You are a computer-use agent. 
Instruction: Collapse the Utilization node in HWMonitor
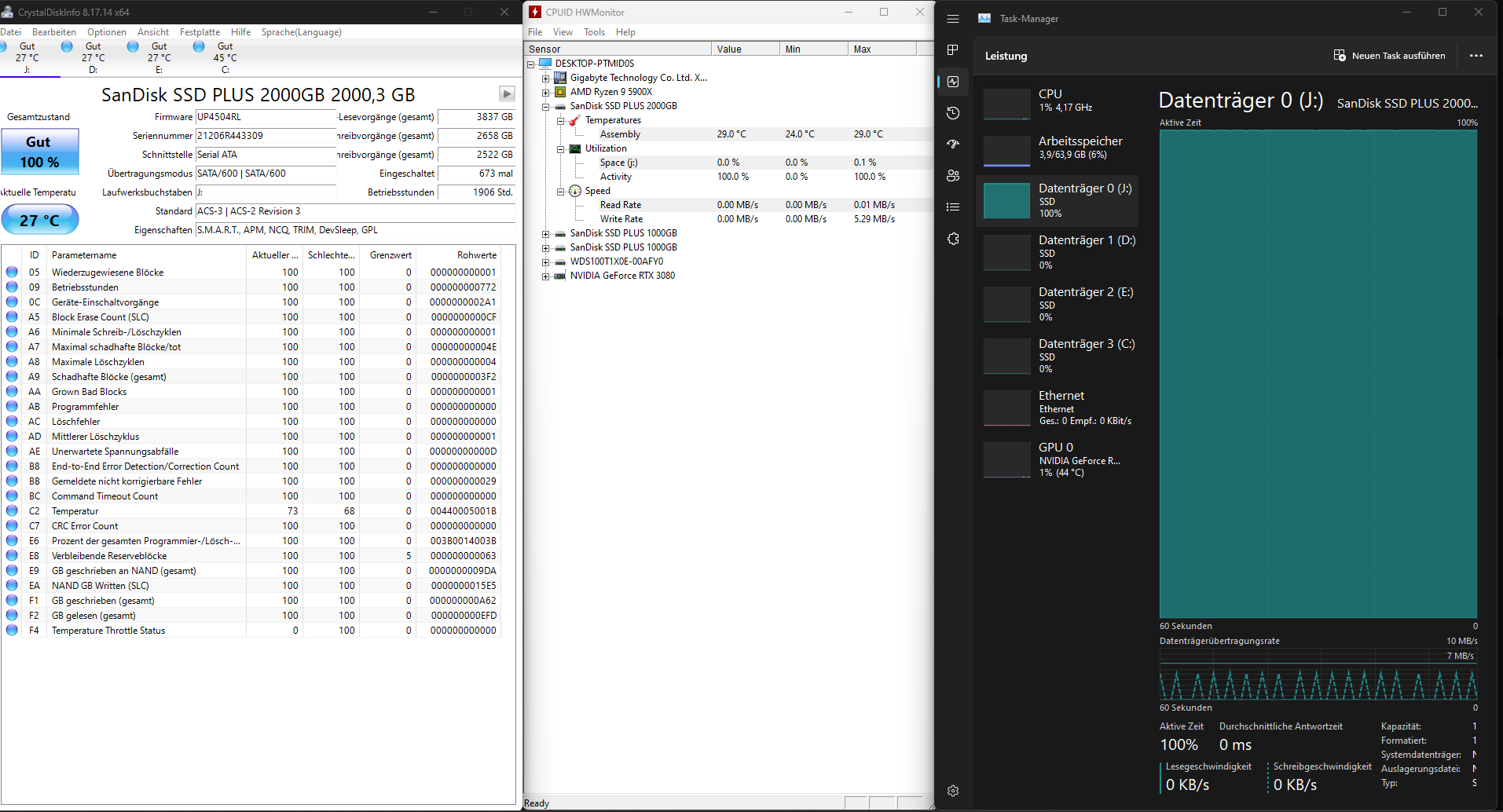[560, 148]
